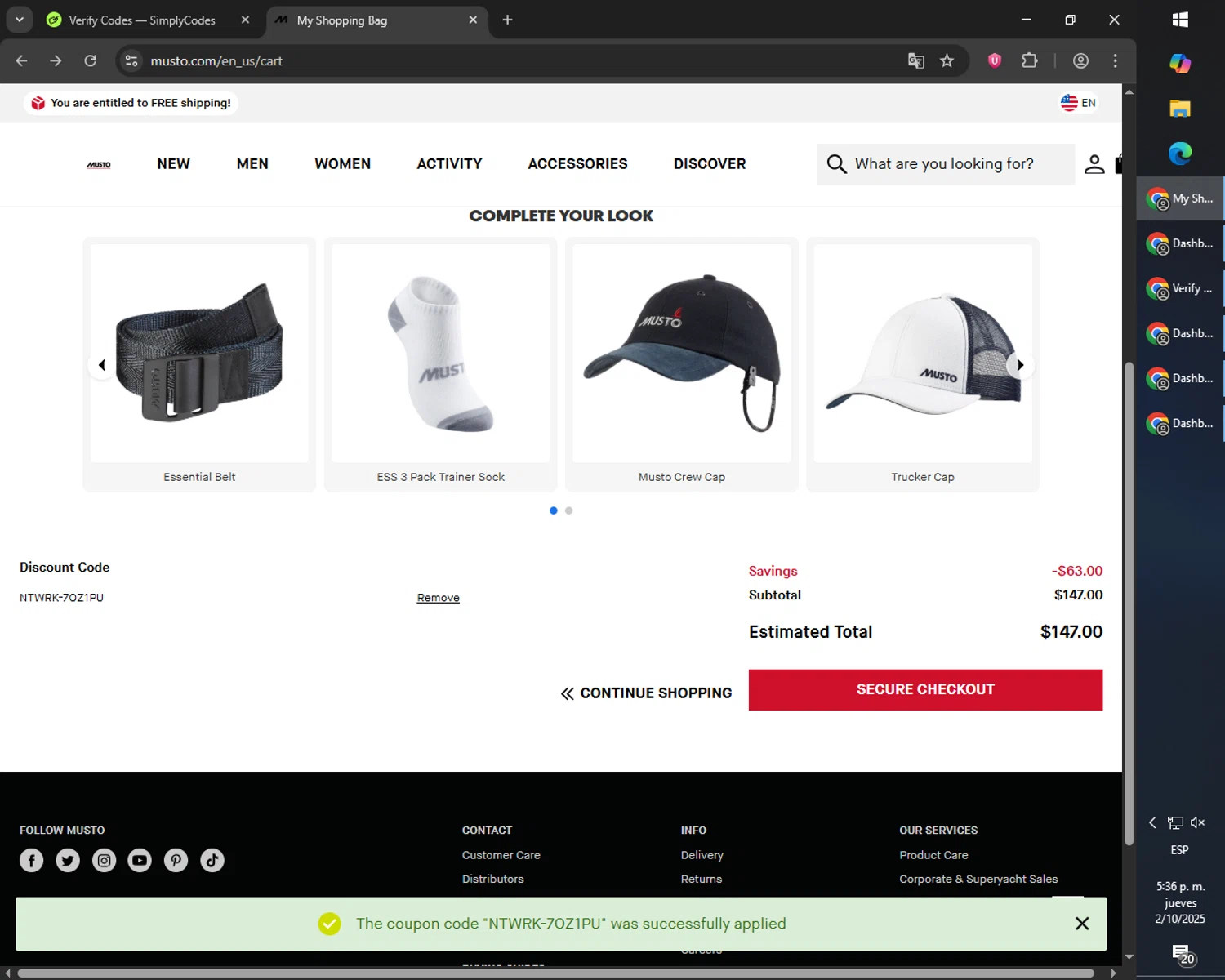1225x980 pixels.
Task: Focus the browser address bar
Action: point(523,60)
